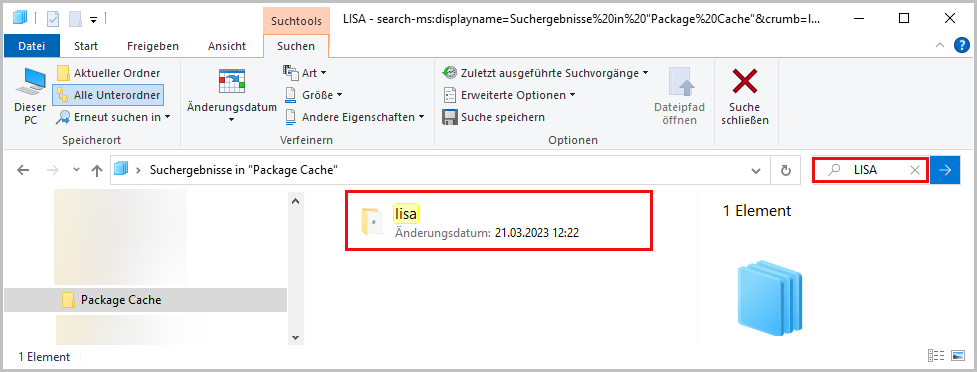Open Erweiterte Optionen dropdown
The height and width of the screenshot is (372, 977).
click(509, 95)
